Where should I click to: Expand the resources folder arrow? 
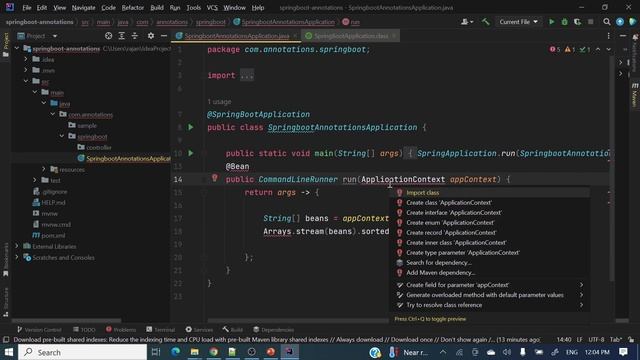click(44, 169)
